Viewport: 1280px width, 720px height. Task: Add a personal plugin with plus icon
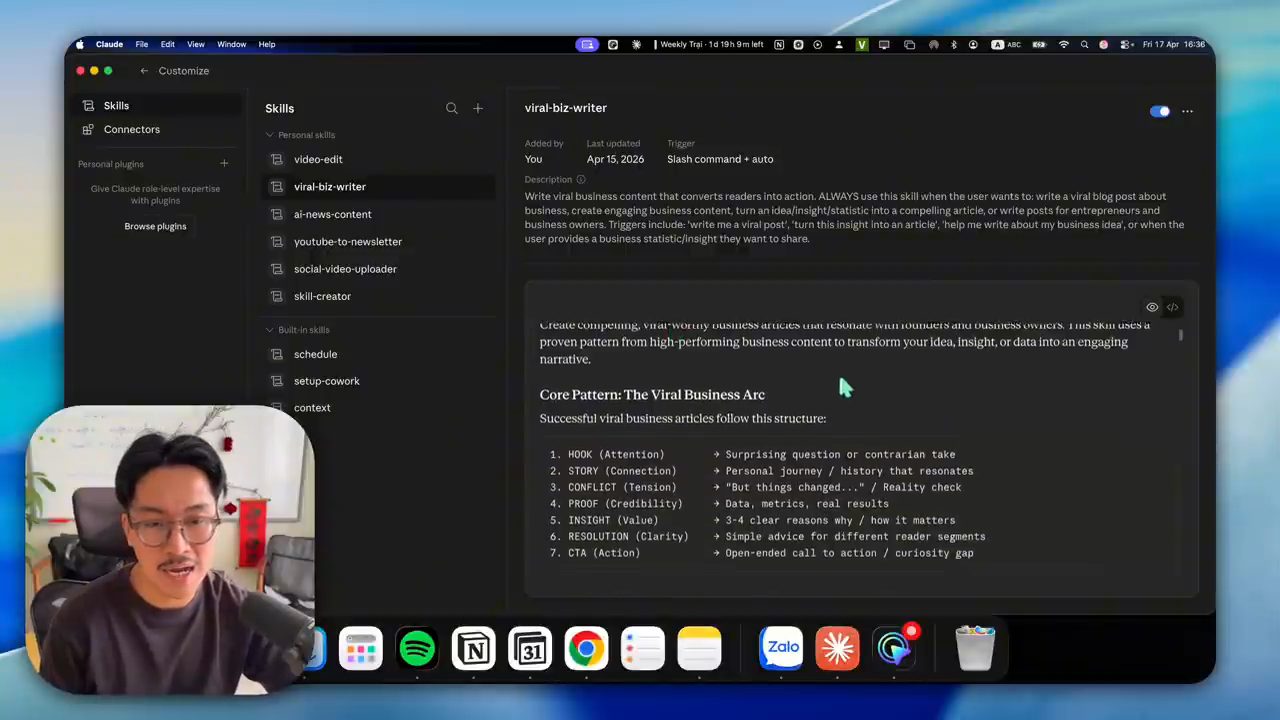click(x=224, y=163)
